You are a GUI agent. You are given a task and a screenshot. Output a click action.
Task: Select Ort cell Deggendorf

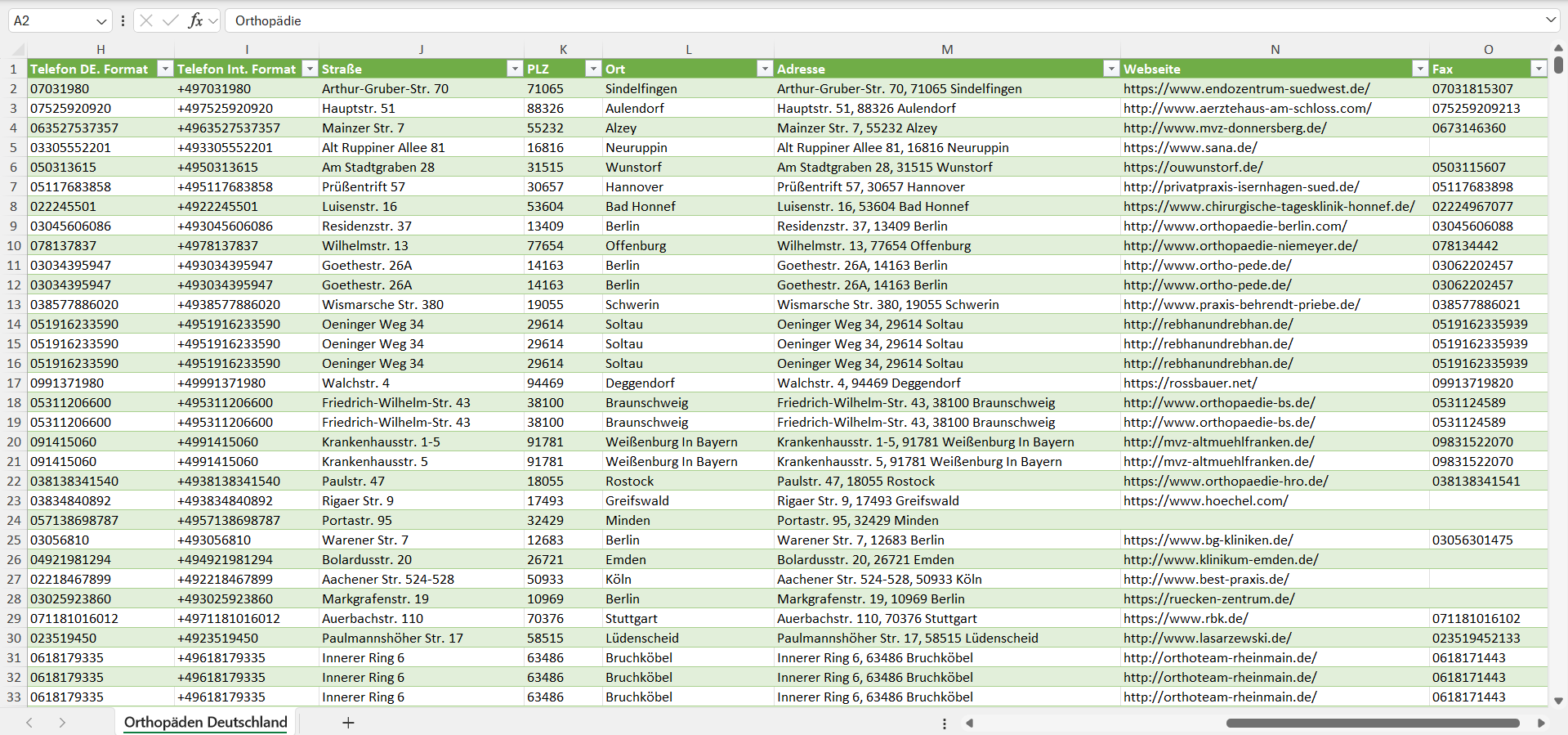(689, 383)
